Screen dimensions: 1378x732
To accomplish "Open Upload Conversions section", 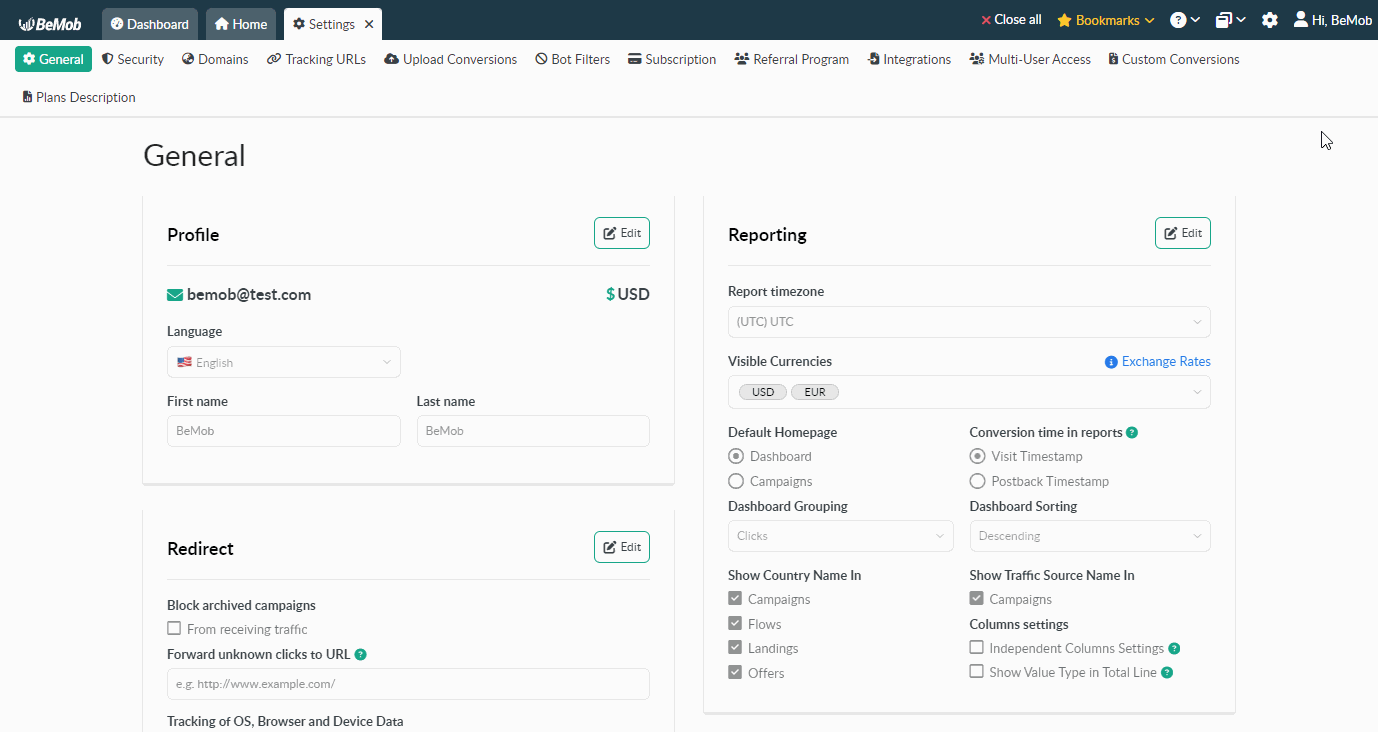I will 450,59.
